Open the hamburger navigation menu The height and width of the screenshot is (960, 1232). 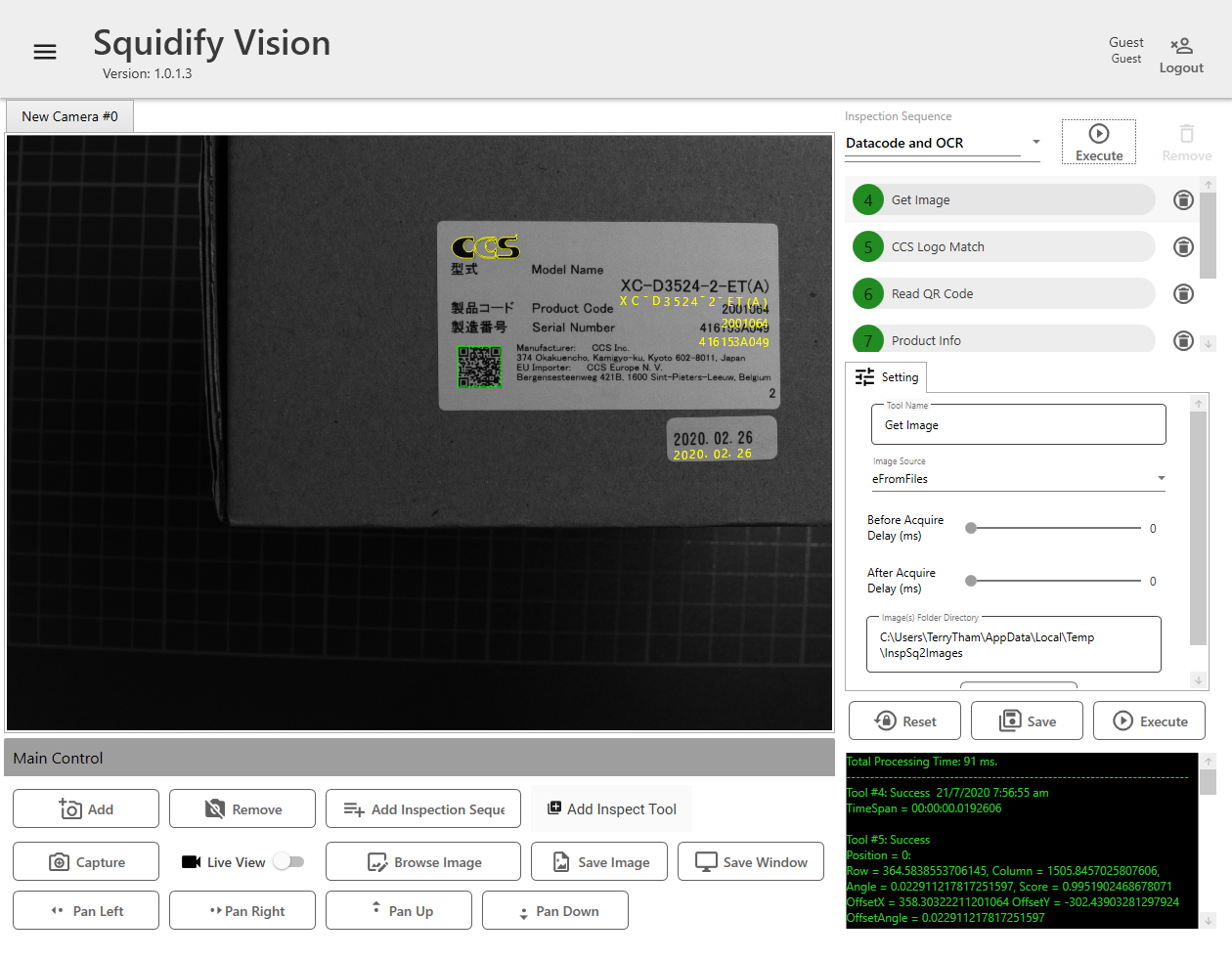click(x=45, y=52)
